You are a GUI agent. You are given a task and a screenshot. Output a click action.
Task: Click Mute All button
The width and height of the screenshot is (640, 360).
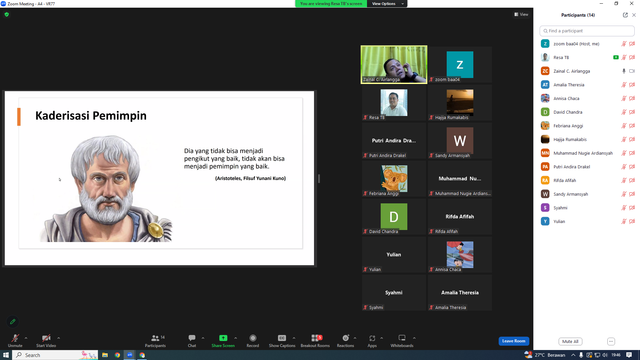tap(570, 341)
